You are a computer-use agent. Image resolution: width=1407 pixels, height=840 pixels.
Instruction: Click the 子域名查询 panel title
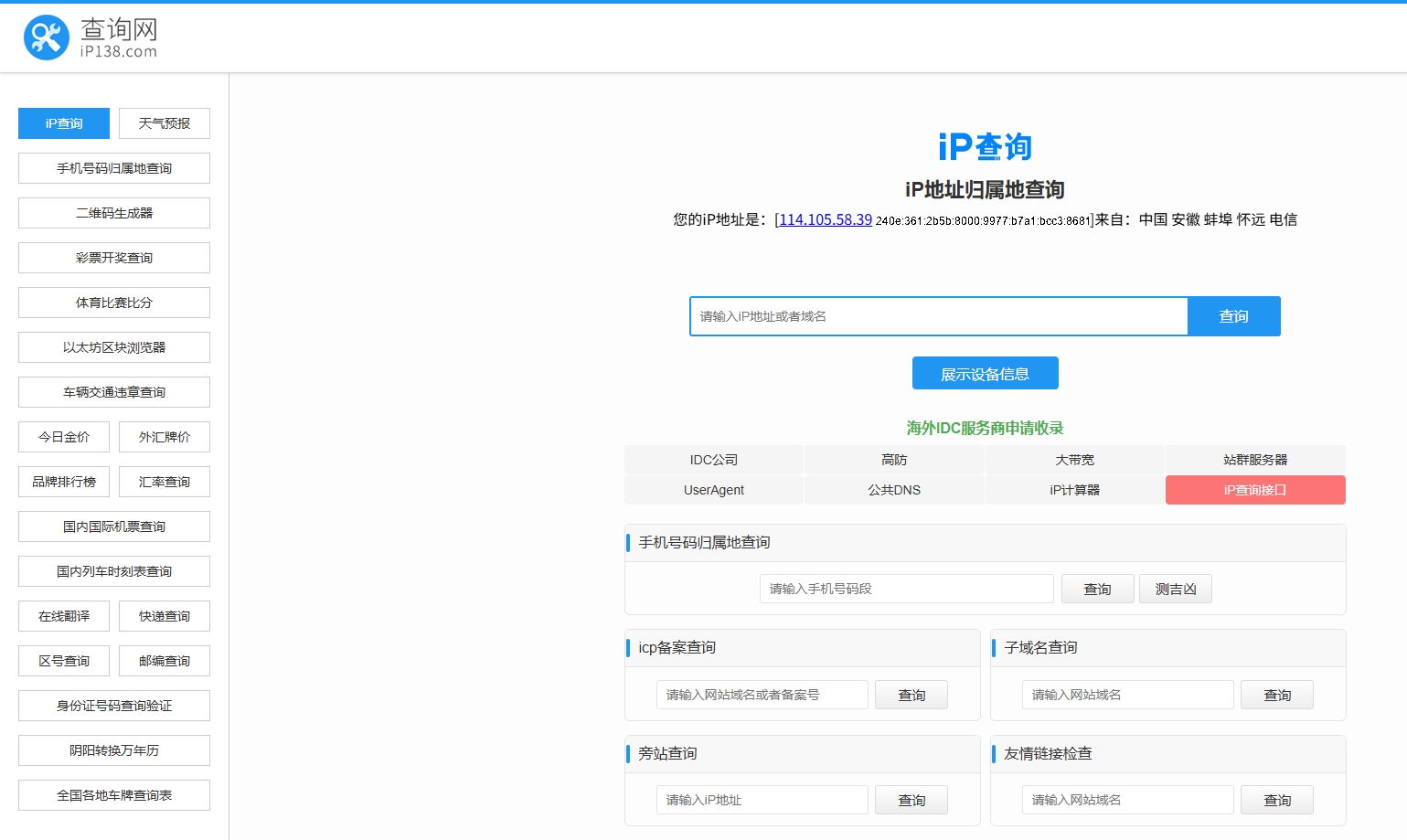[x=1040, y=648]
